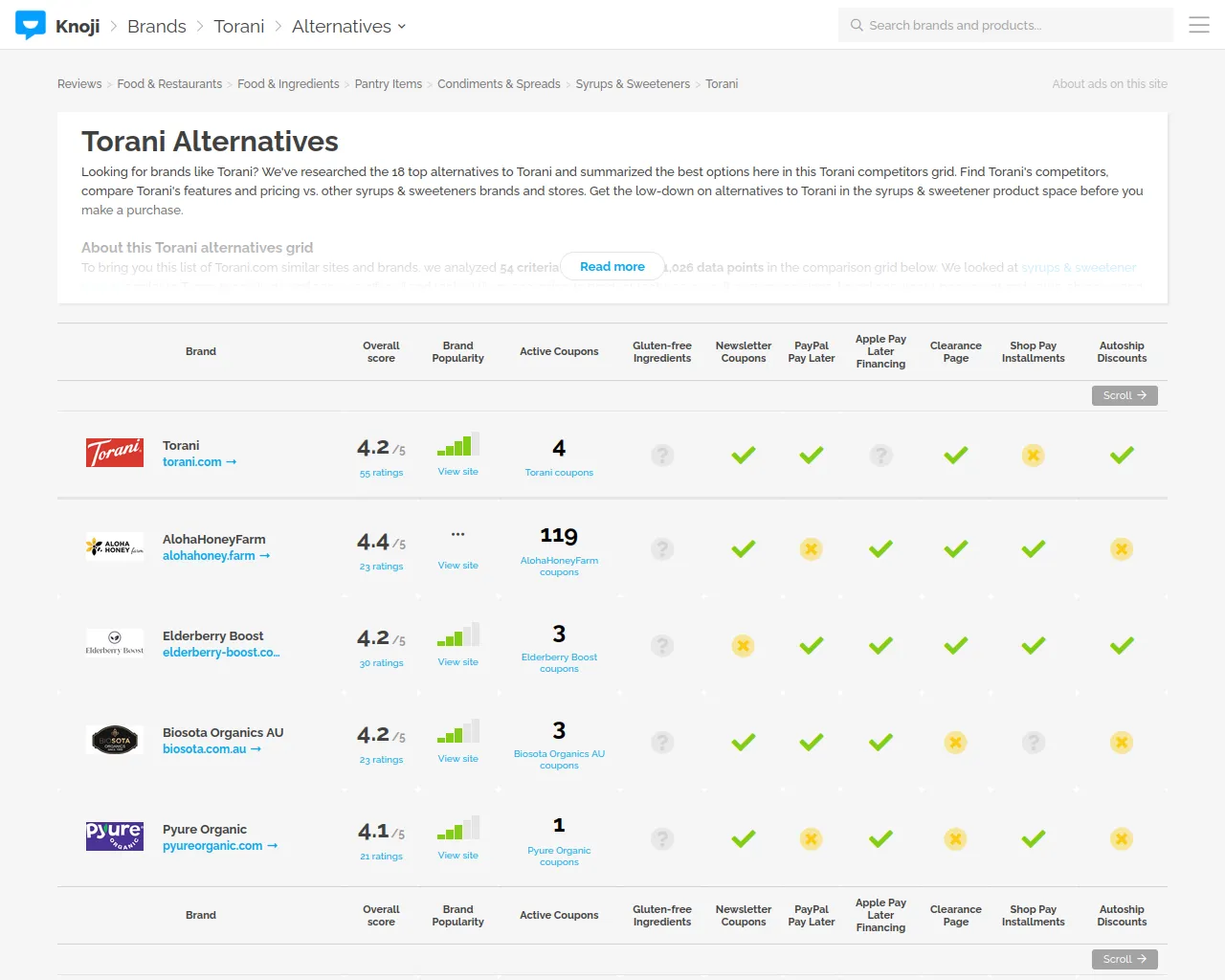Click the Pyure Organic purple logo

[x=114, y=836]
